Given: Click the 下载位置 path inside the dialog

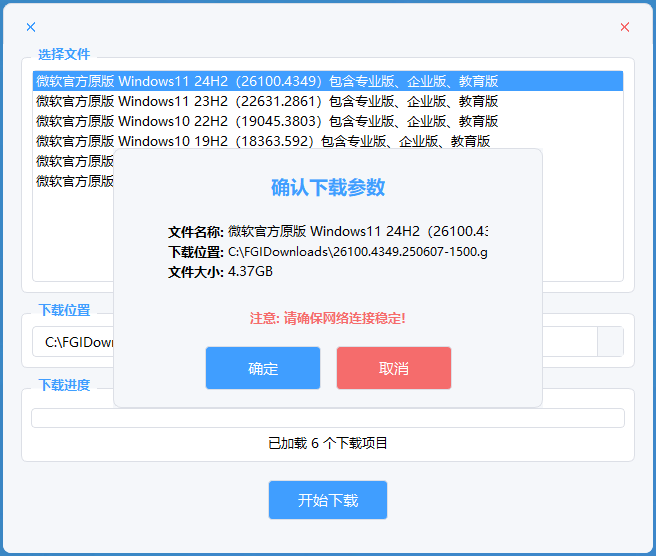Looking at the screenshot, I should point(357,251).
